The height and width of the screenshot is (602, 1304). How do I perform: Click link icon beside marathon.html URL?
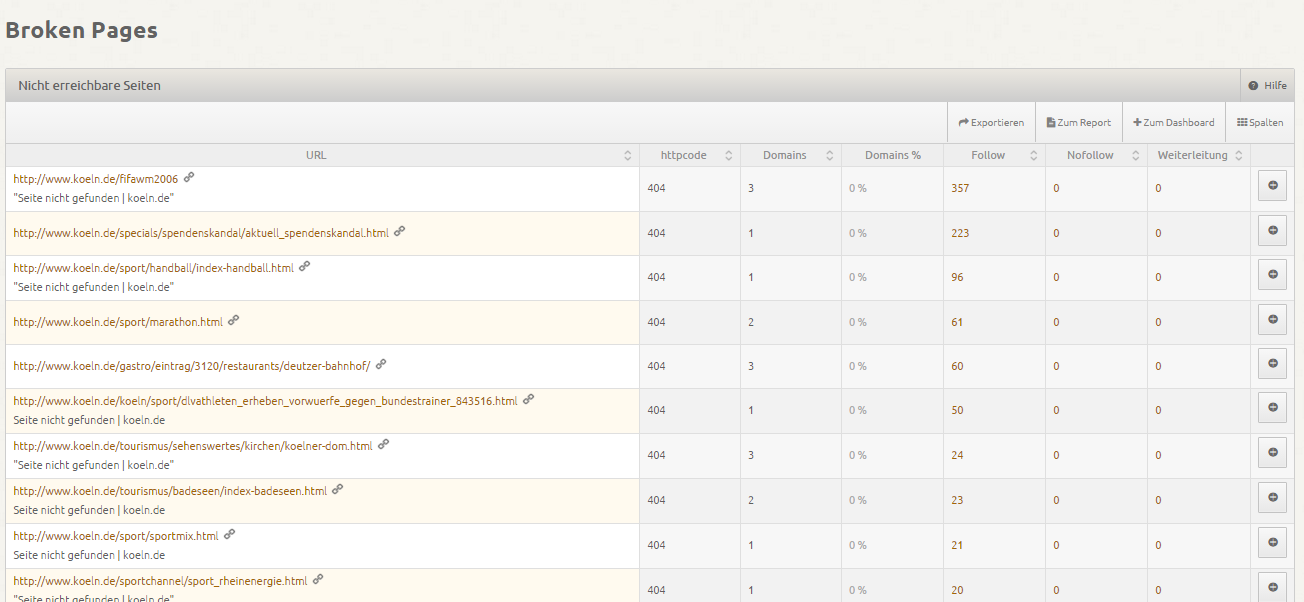coord(234,321)
